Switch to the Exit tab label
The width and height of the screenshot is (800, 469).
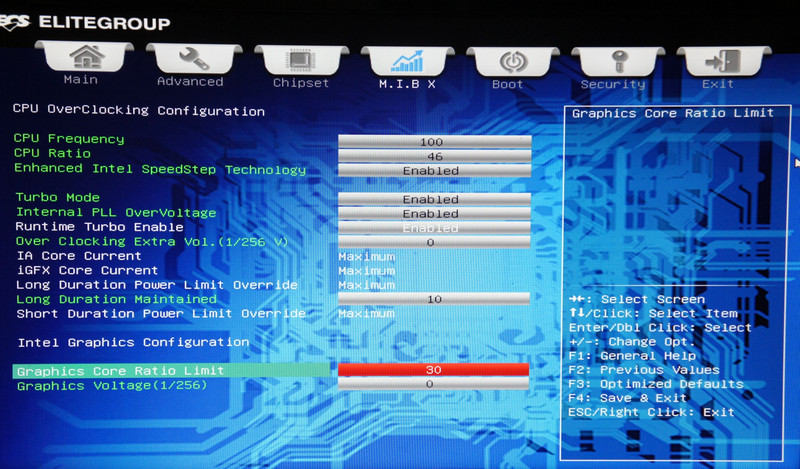(717, 84)
